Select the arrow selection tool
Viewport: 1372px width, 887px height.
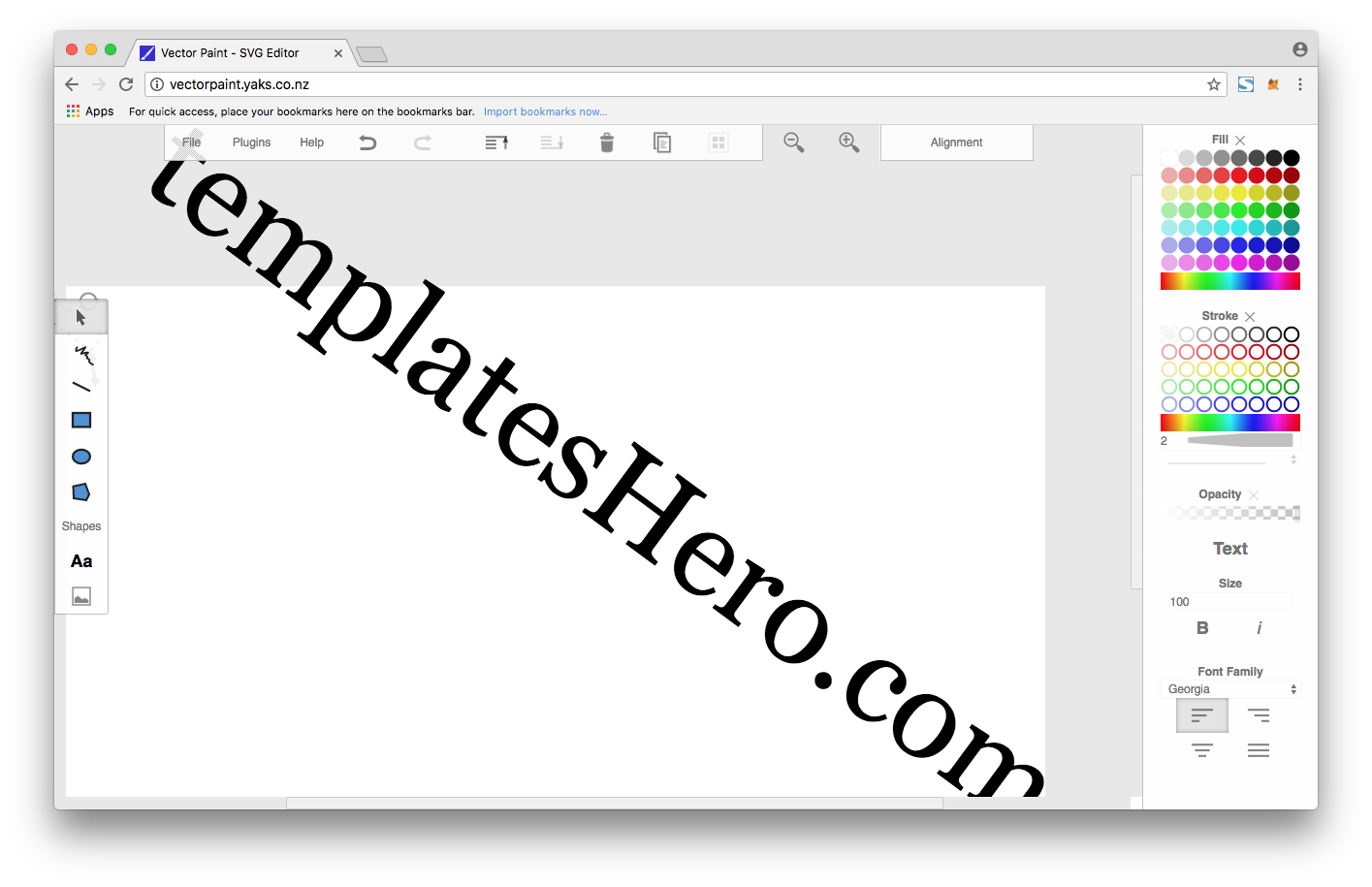(81, 316)
